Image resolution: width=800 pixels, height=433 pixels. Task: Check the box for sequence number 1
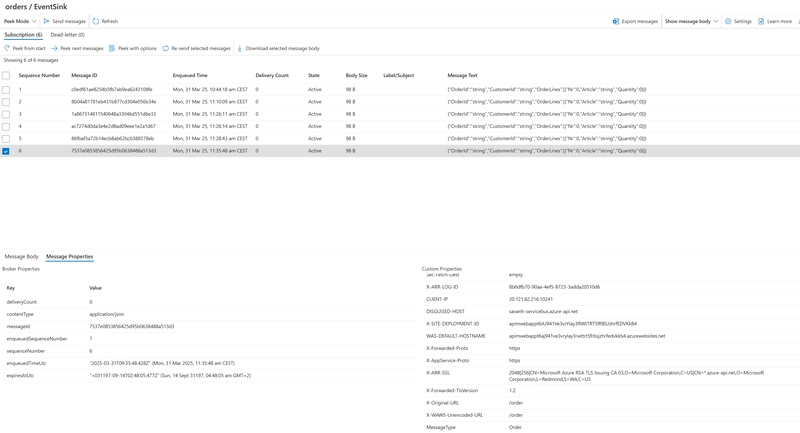click(x=6, y=90)
